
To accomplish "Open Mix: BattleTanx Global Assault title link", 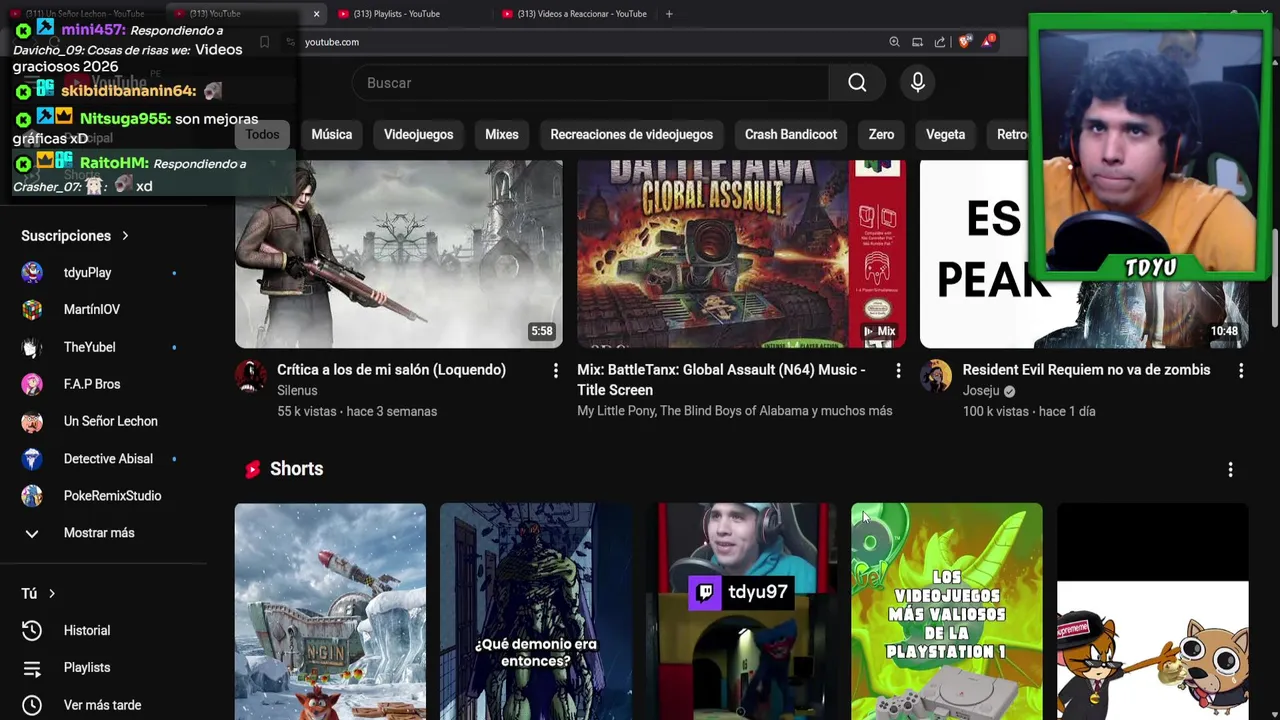I will [721, 380].
